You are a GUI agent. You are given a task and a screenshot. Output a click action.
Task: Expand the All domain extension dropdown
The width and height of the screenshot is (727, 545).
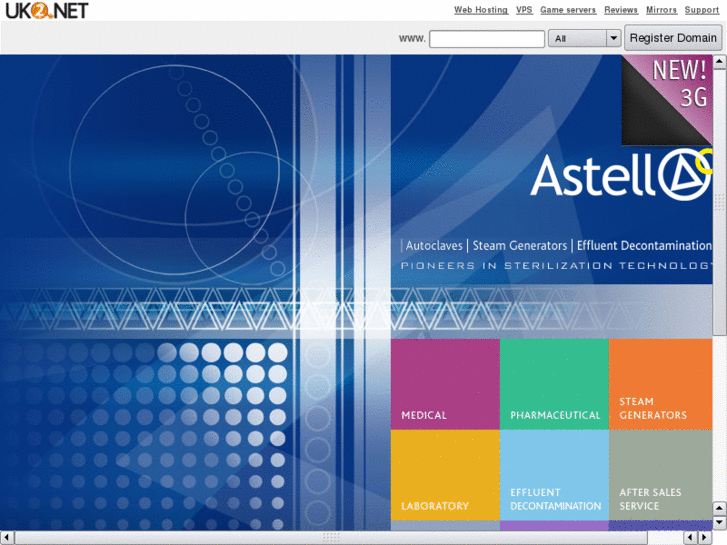pyautogui.click(x=584, y=38)
